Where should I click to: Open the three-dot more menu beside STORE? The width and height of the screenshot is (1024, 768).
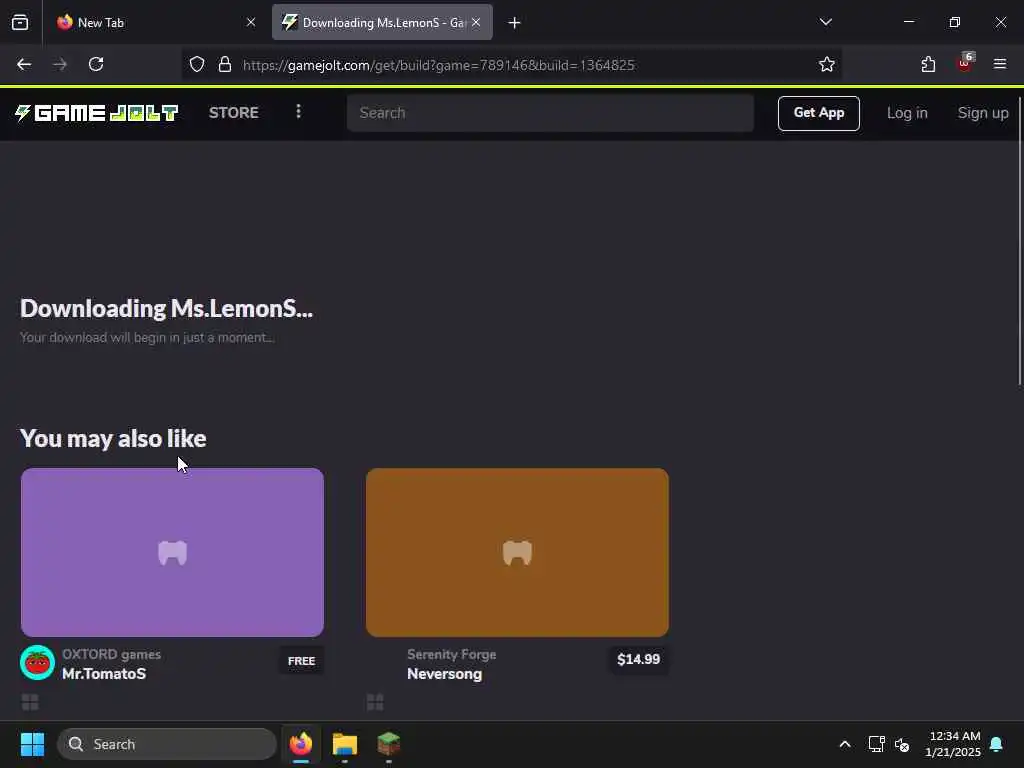pos(298,112)
